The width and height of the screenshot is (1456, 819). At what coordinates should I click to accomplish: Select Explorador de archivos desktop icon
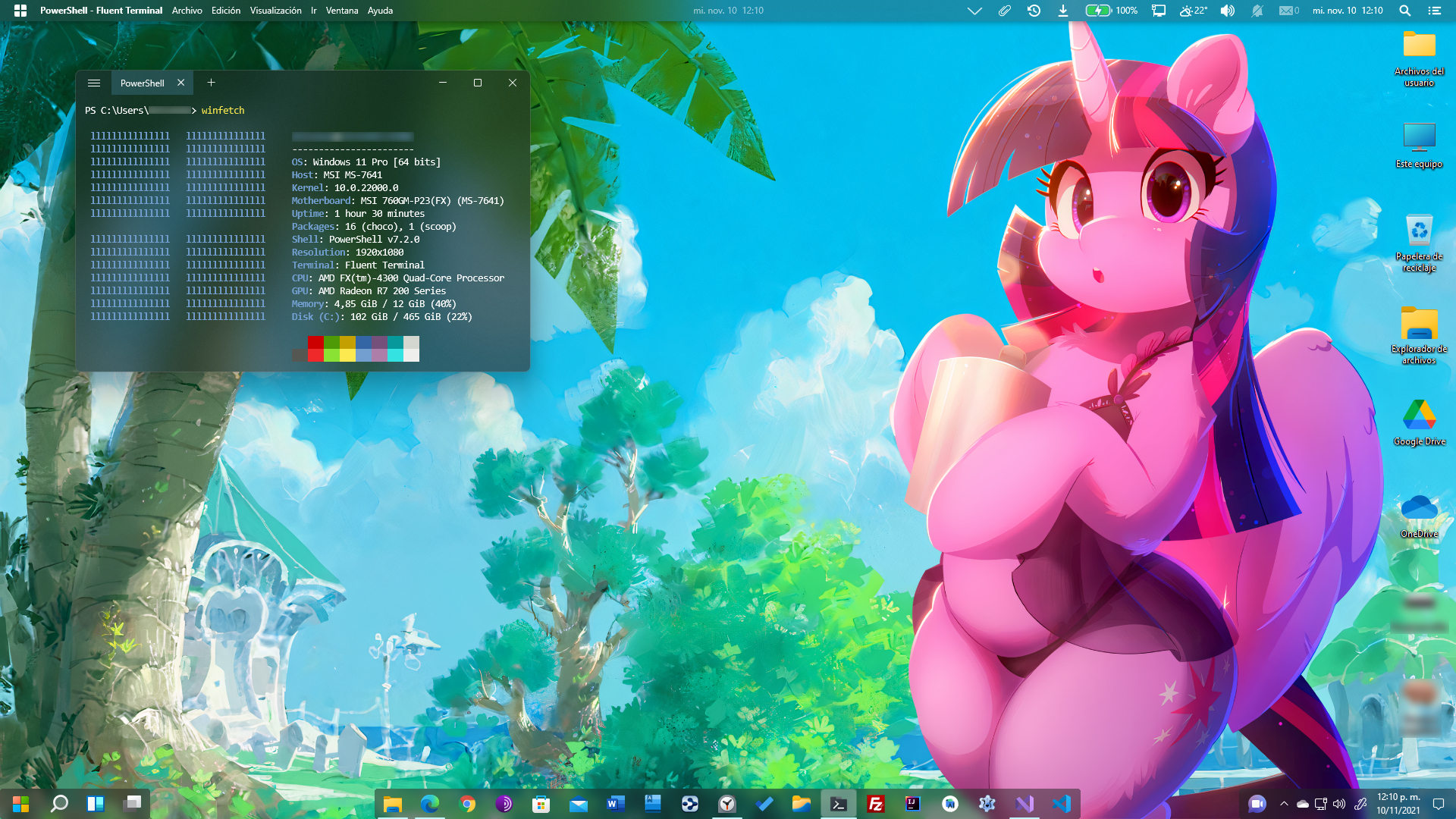pos(1419,335)
